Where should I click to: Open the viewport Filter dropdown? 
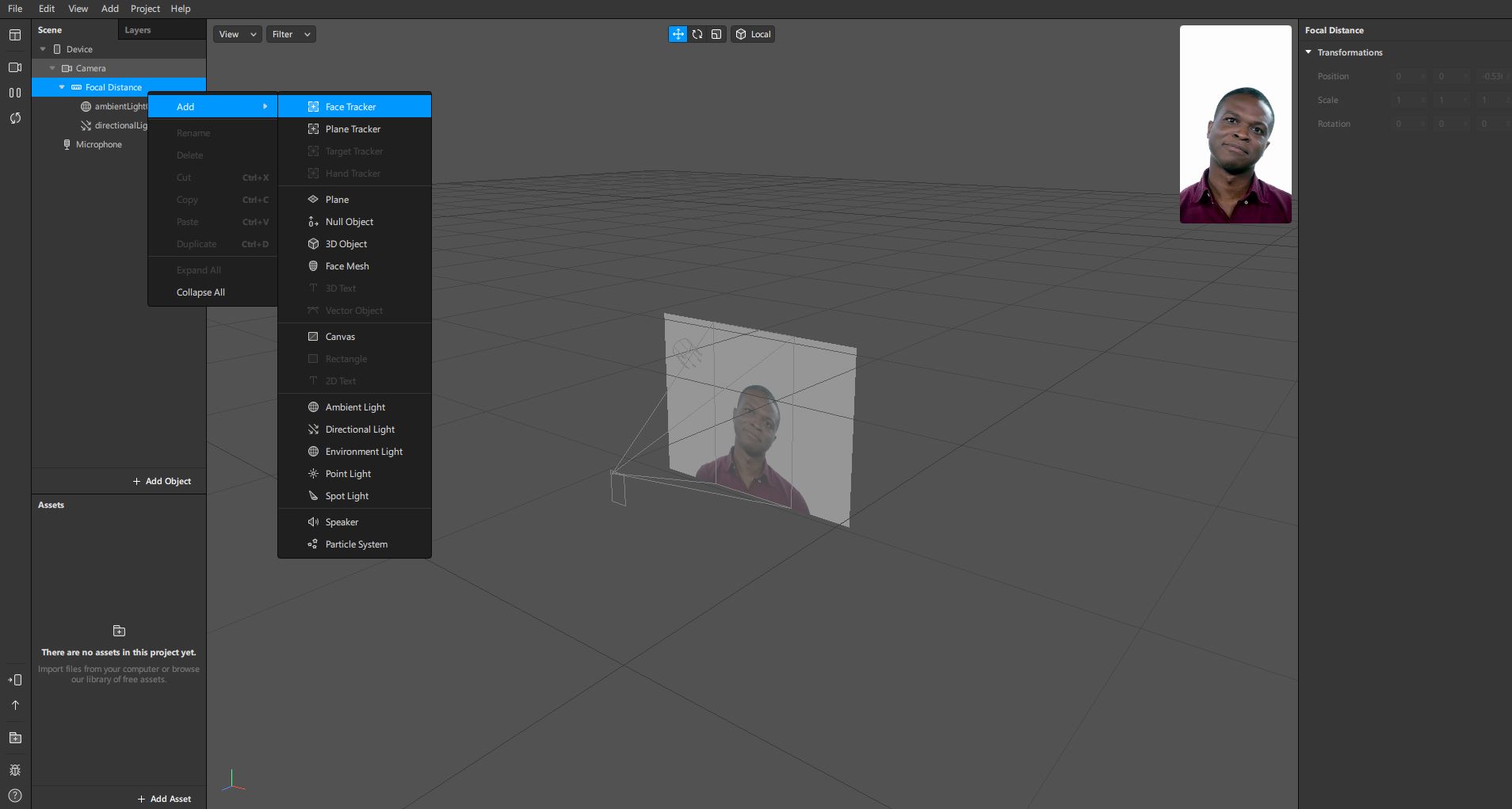291,34
